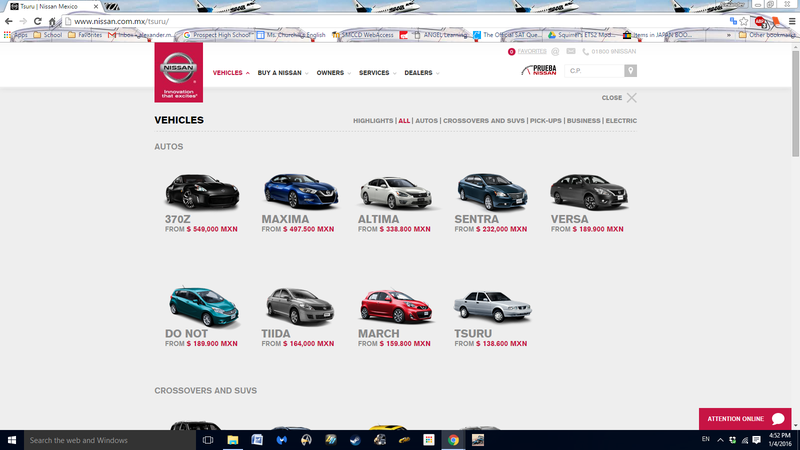Show hidden system tray icons
The image size is (800, 450).
(720, 440)
